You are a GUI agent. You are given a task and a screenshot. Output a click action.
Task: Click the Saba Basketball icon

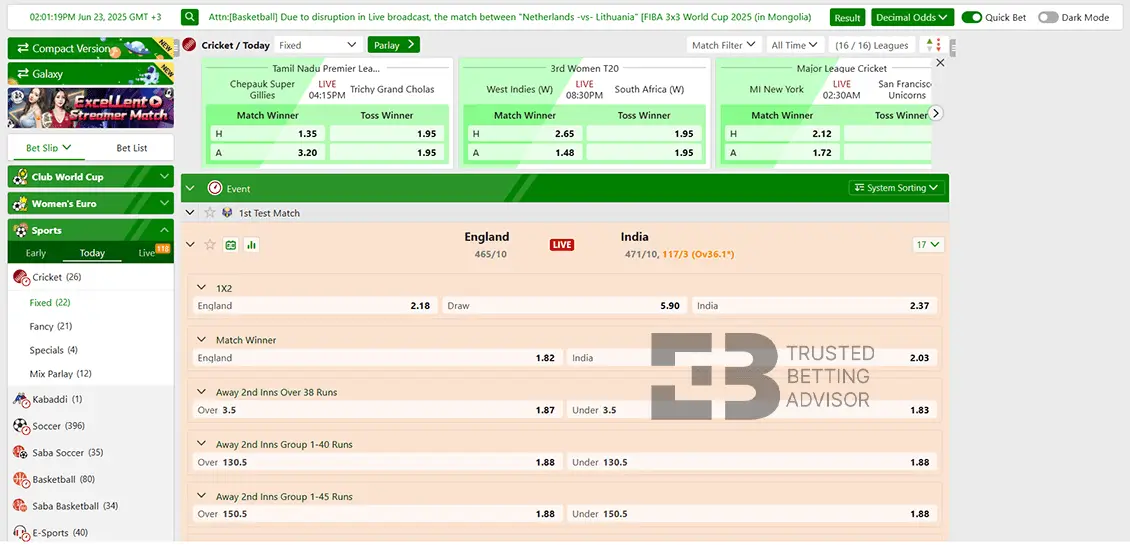[x=21, y=506]
